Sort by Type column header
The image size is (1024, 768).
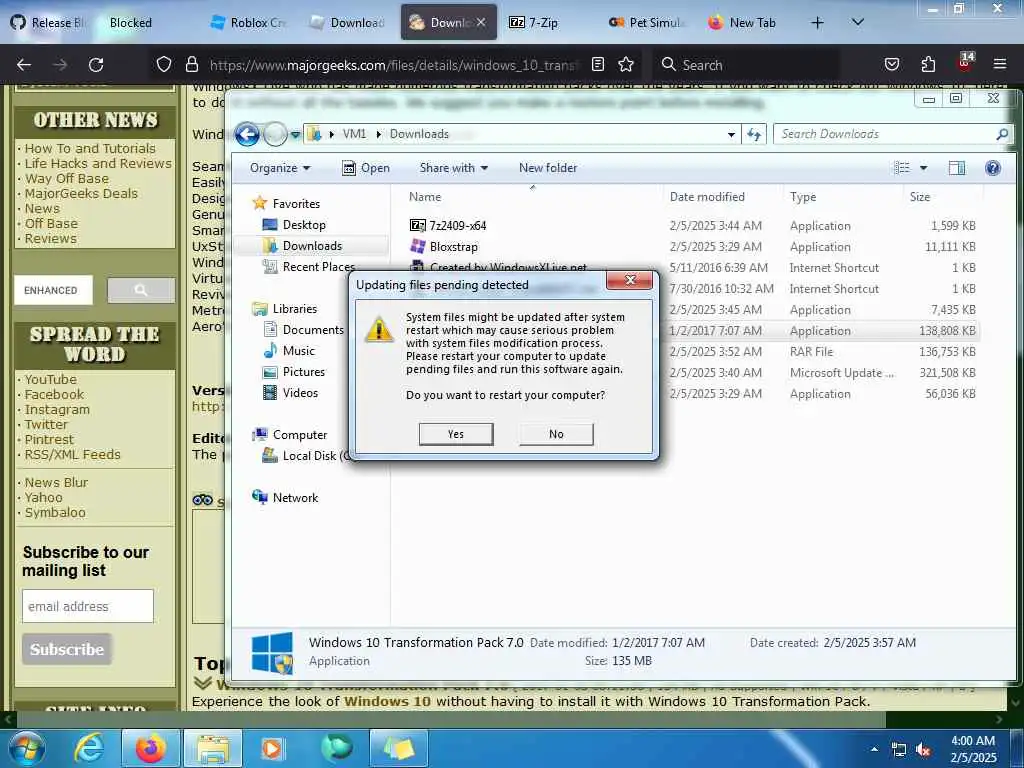tap(803, 197)
